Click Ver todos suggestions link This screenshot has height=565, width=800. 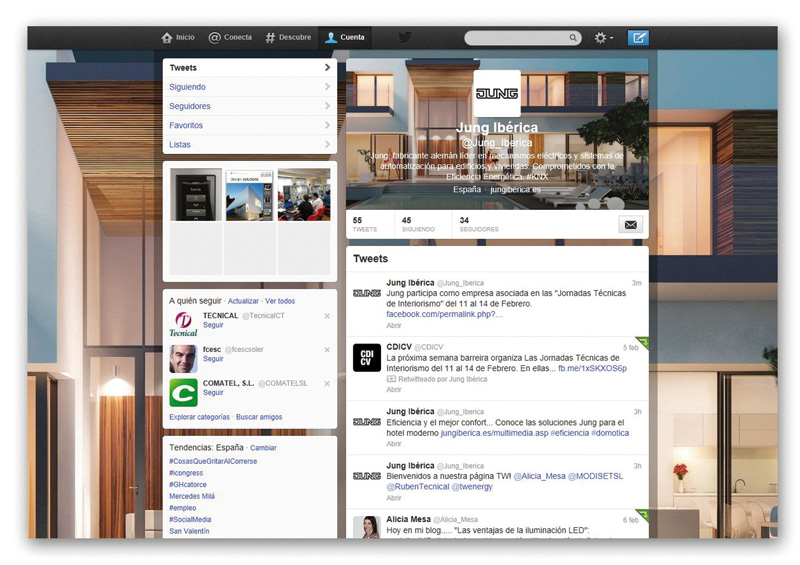pyautogui.click(x=280, y=301)
